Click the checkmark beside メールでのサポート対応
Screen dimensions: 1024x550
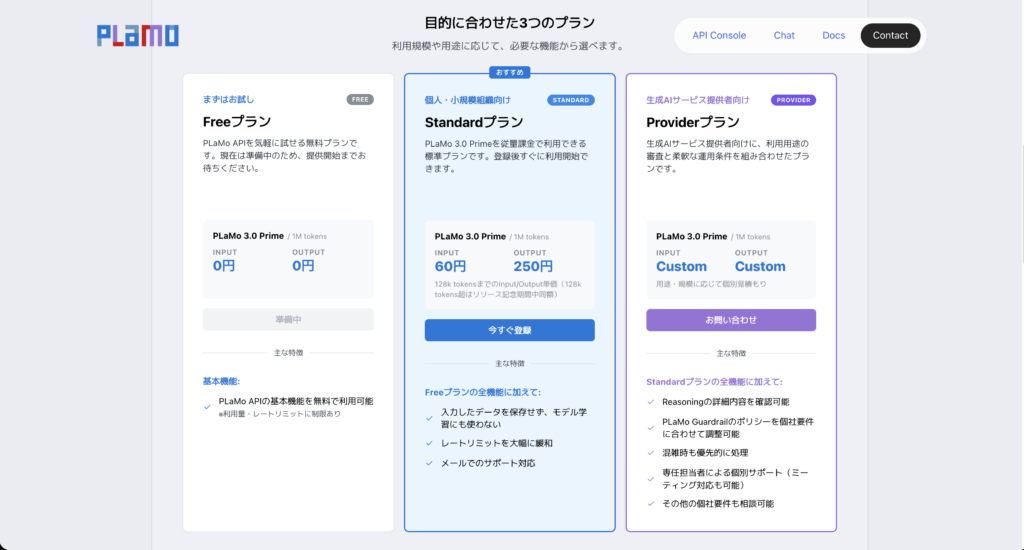tap(429, 463)
